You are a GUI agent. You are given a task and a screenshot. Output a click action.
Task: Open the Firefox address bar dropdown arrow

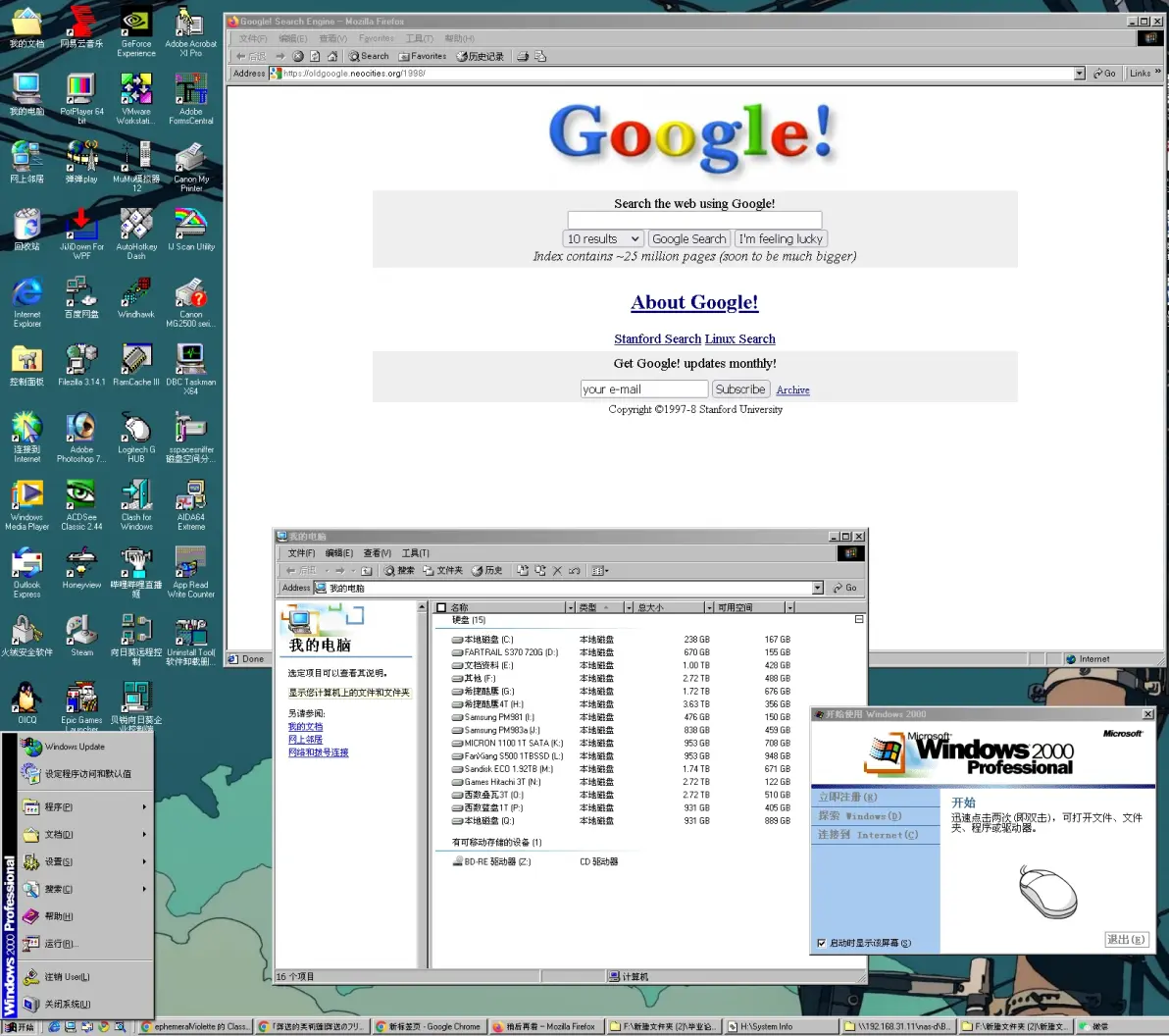click(1079, 74)
